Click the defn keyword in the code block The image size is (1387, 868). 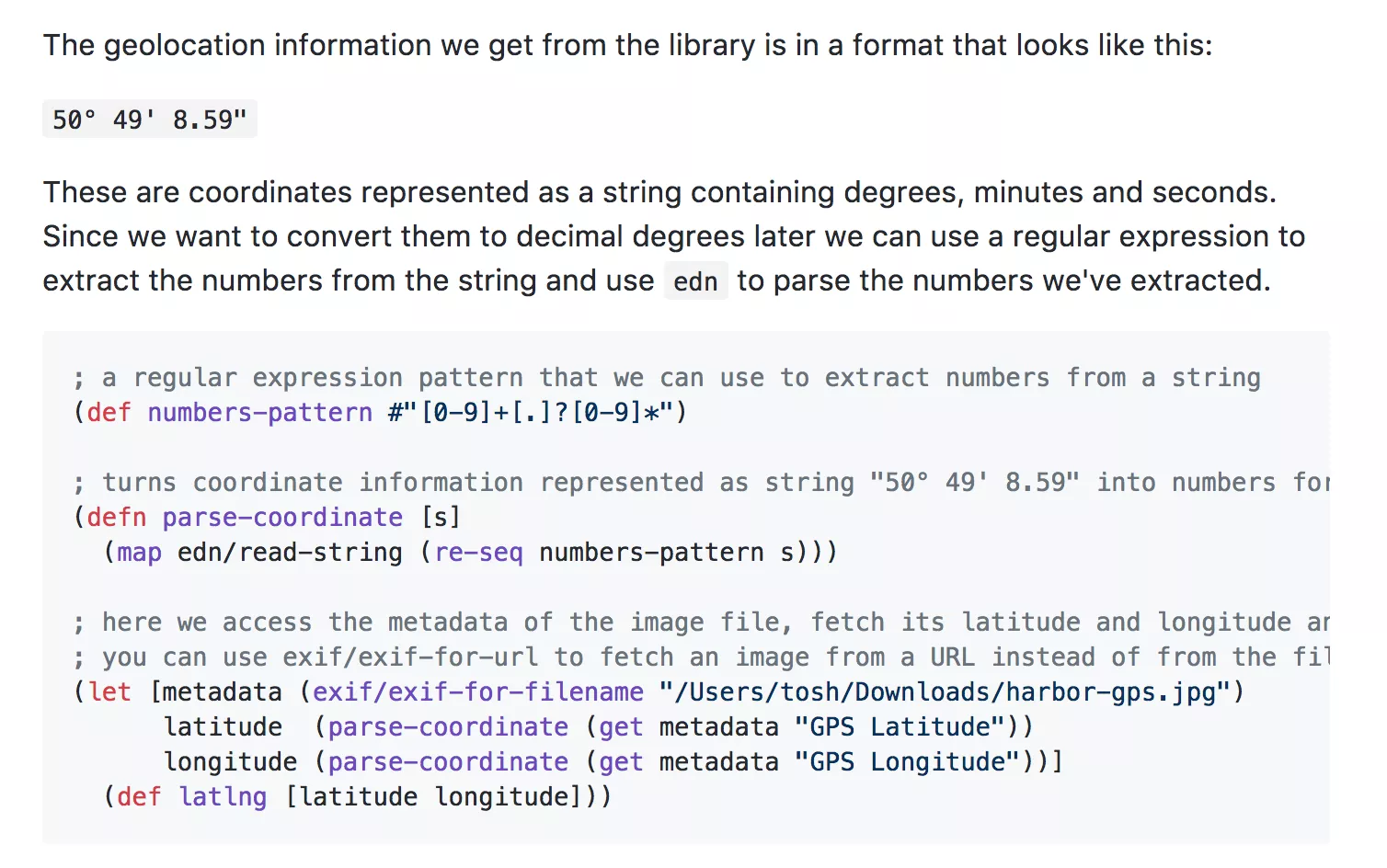[116, 518]
